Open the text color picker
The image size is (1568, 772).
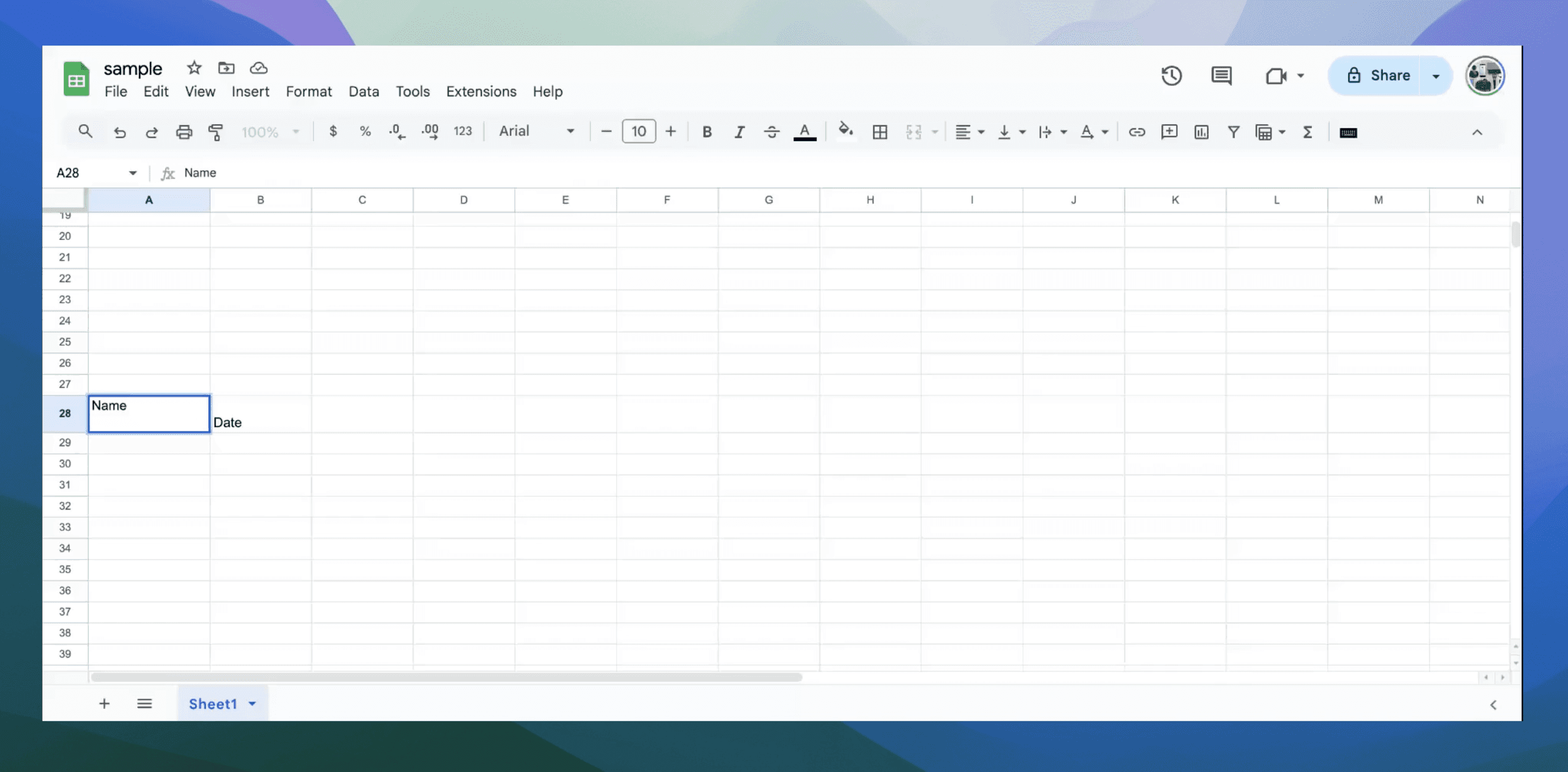(805, 131)
